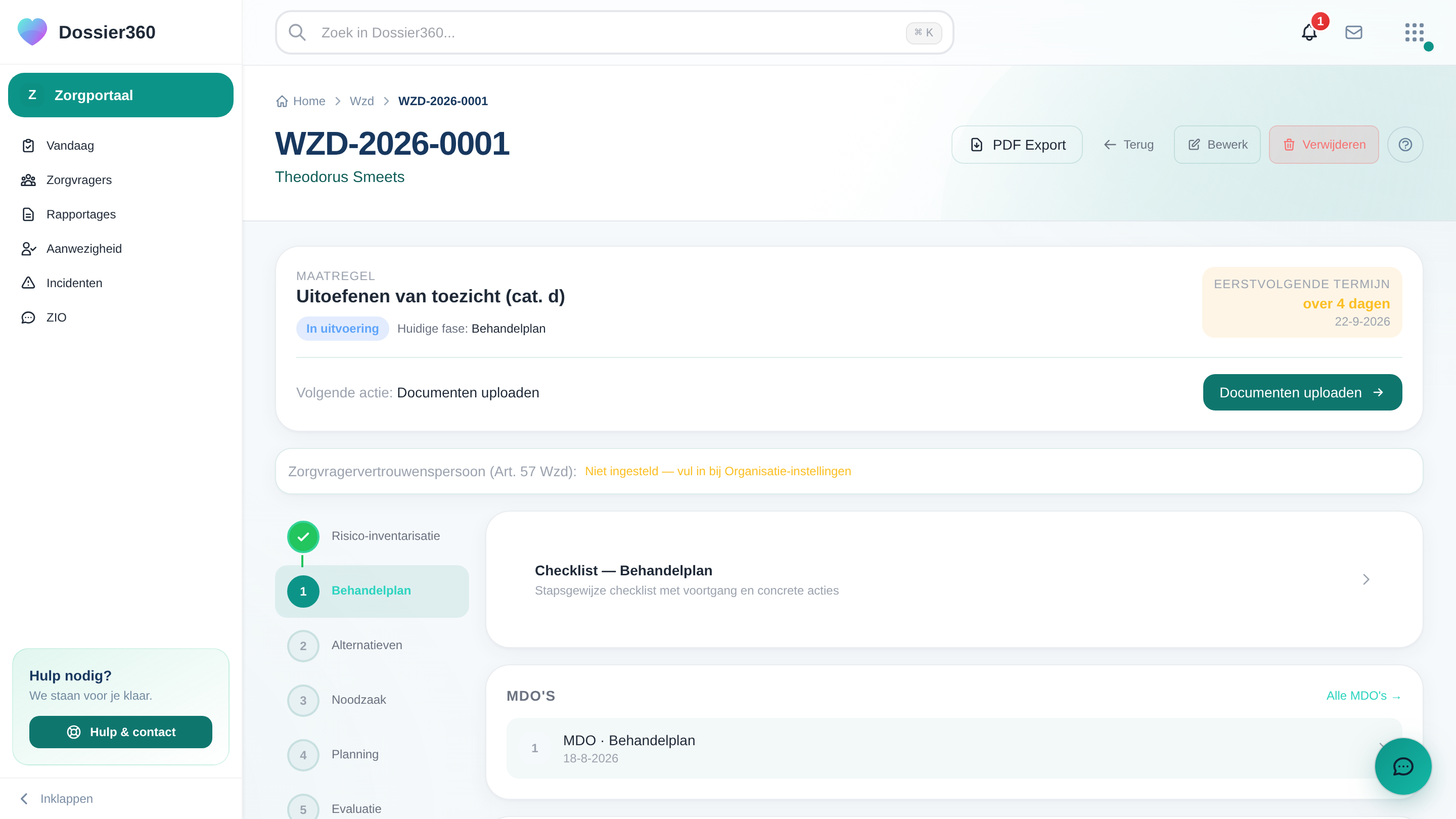The width and height of the screenshot is (1456, 819).
Task: Click Documenten uploaden button
Action: click(x=1302, y=392)
